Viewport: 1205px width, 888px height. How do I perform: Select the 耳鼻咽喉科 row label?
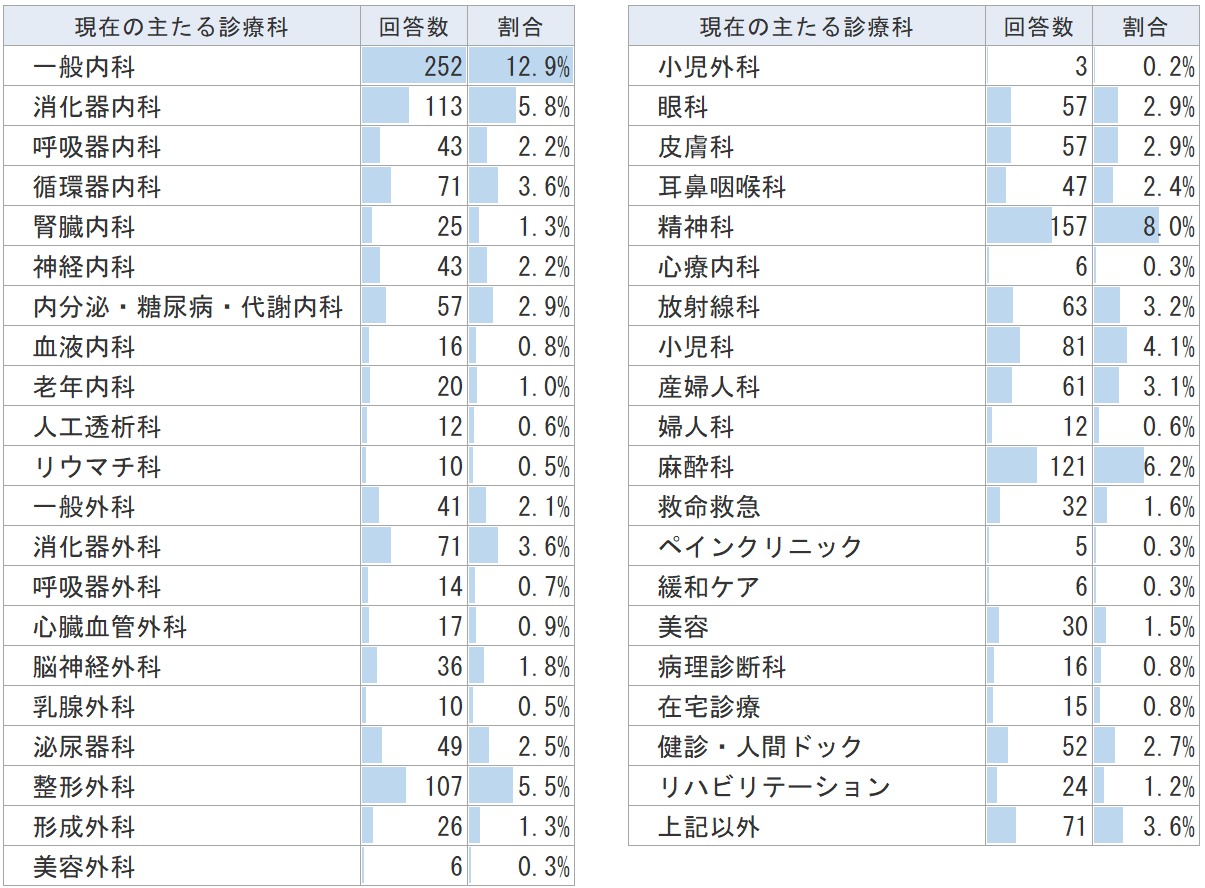click(722, 187)
